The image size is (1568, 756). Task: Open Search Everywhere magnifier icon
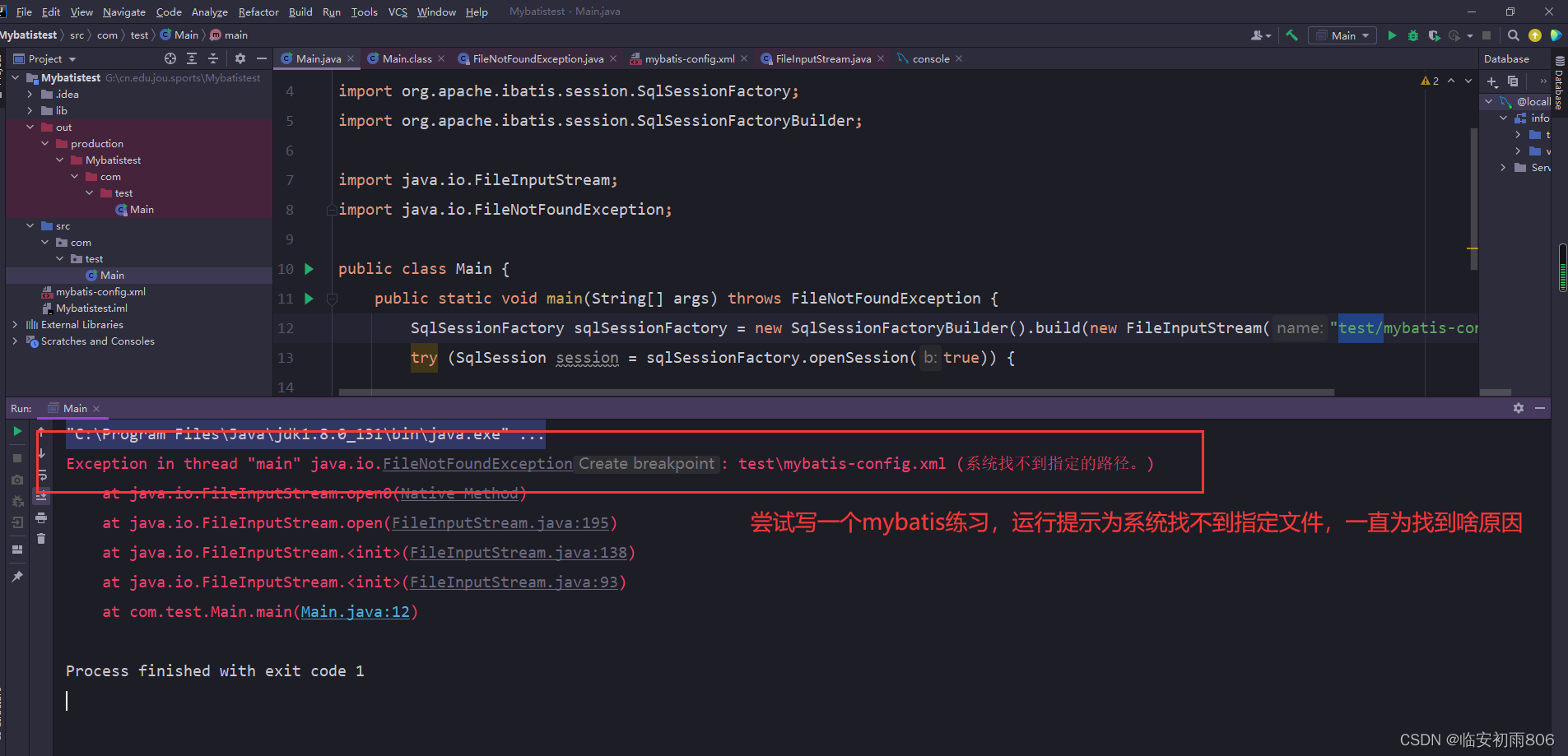click(1513, 35)
